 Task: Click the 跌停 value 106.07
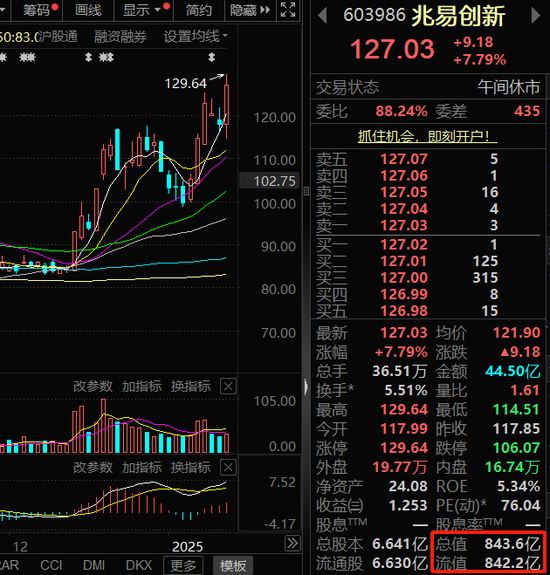[516, 448]
